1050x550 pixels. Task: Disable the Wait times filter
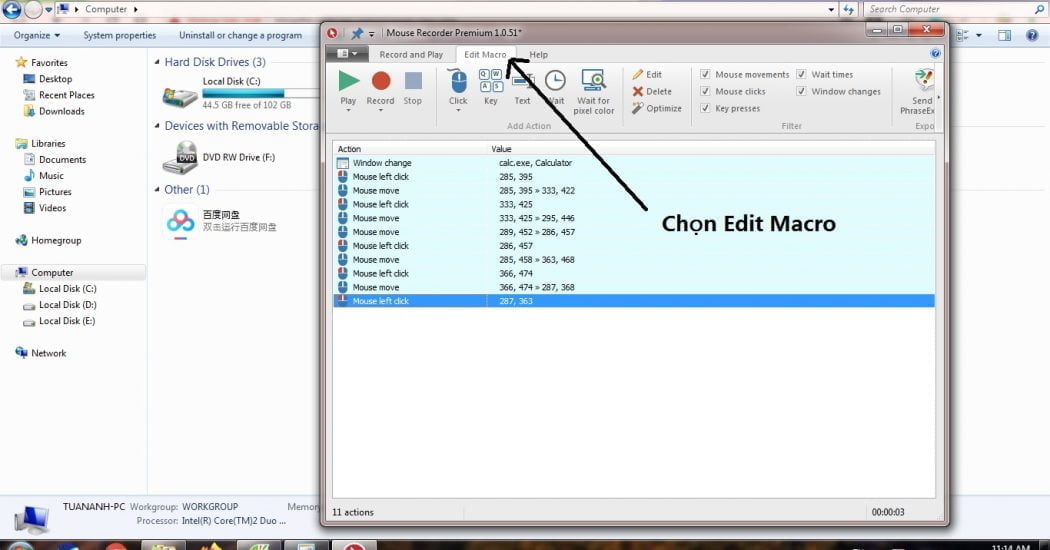click(x=801, y=74)
